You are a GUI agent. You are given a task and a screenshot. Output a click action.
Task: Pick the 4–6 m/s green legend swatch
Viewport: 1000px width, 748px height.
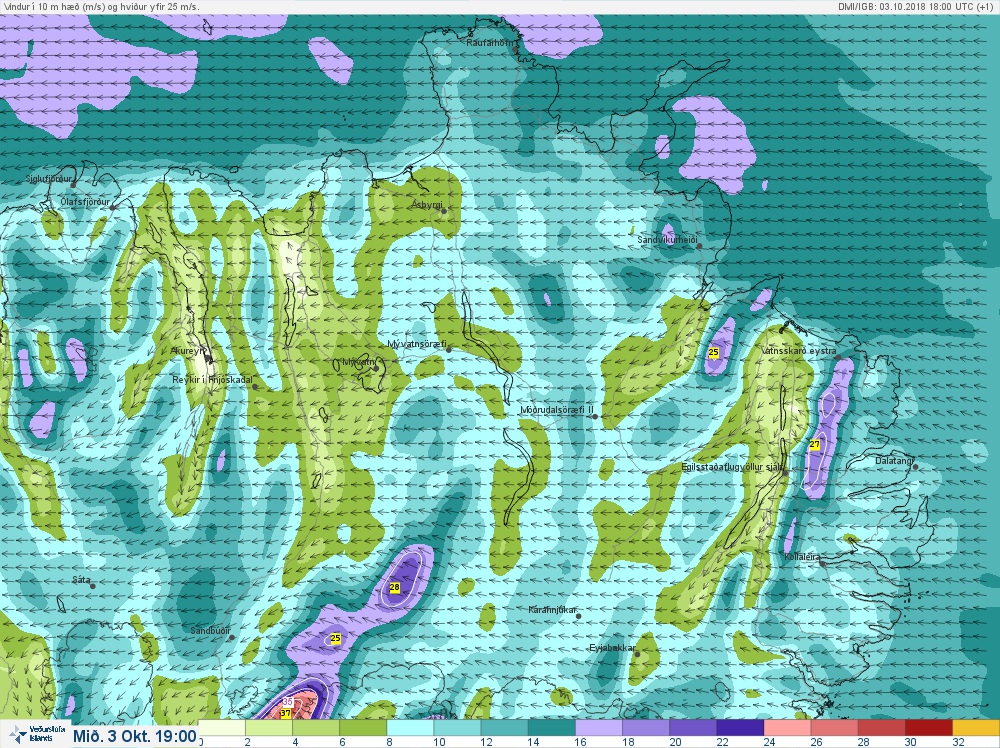click(x=316, y=728)
